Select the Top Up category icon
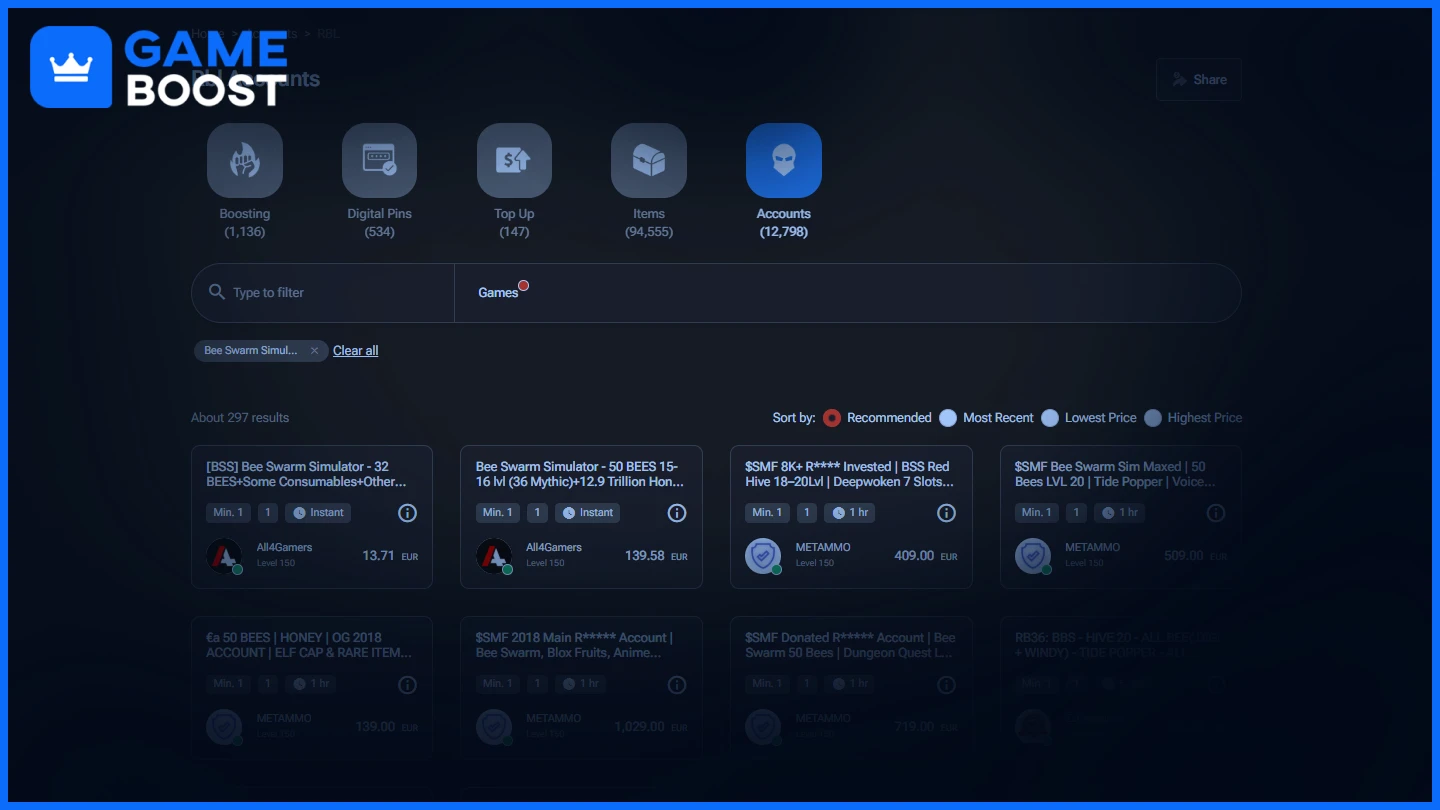This screenshot has height=810, width=1440. pos(514,160)
